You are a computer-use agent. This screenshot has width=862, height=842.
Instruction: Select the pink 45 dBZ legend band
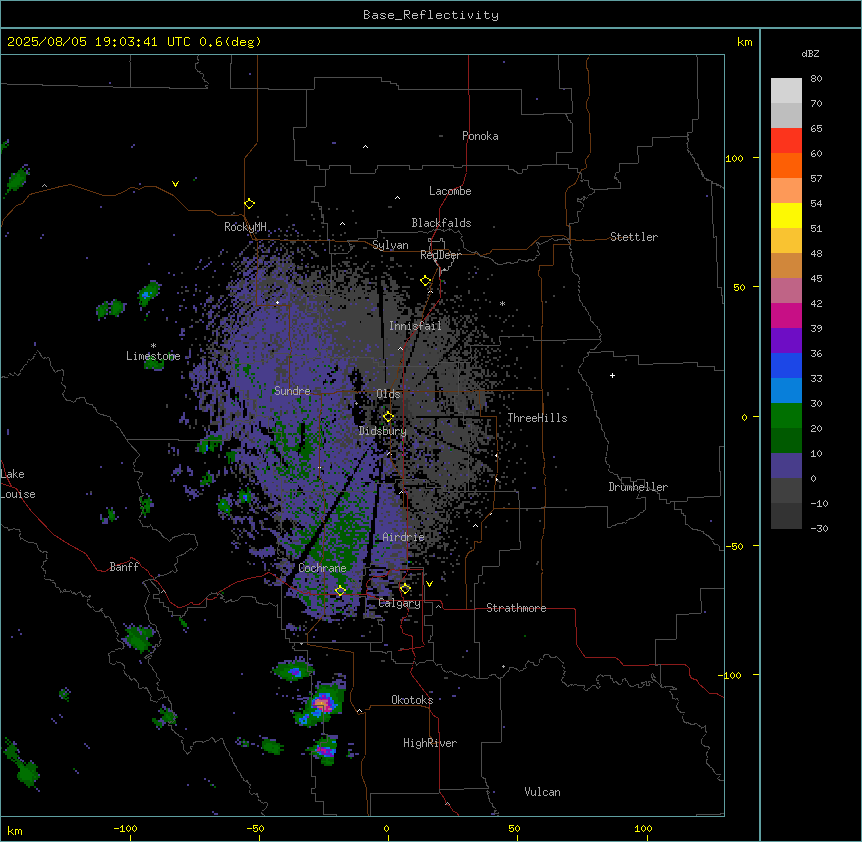click(x=786, y=290)
